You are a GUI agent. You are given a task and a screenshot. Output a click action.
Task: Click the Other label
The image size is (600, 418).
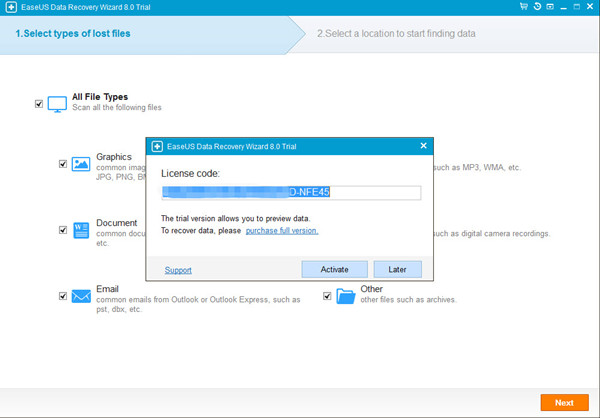click(371, 289)
